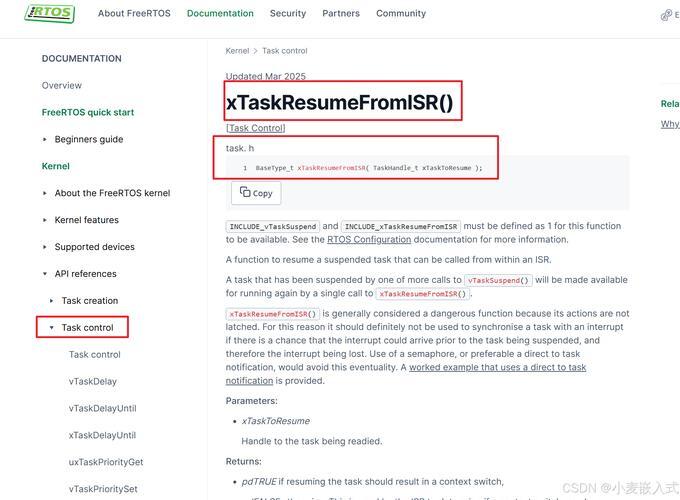Expand the Kernel features section
This screenshot has width=680, height=500.
(x=45, y=220)
